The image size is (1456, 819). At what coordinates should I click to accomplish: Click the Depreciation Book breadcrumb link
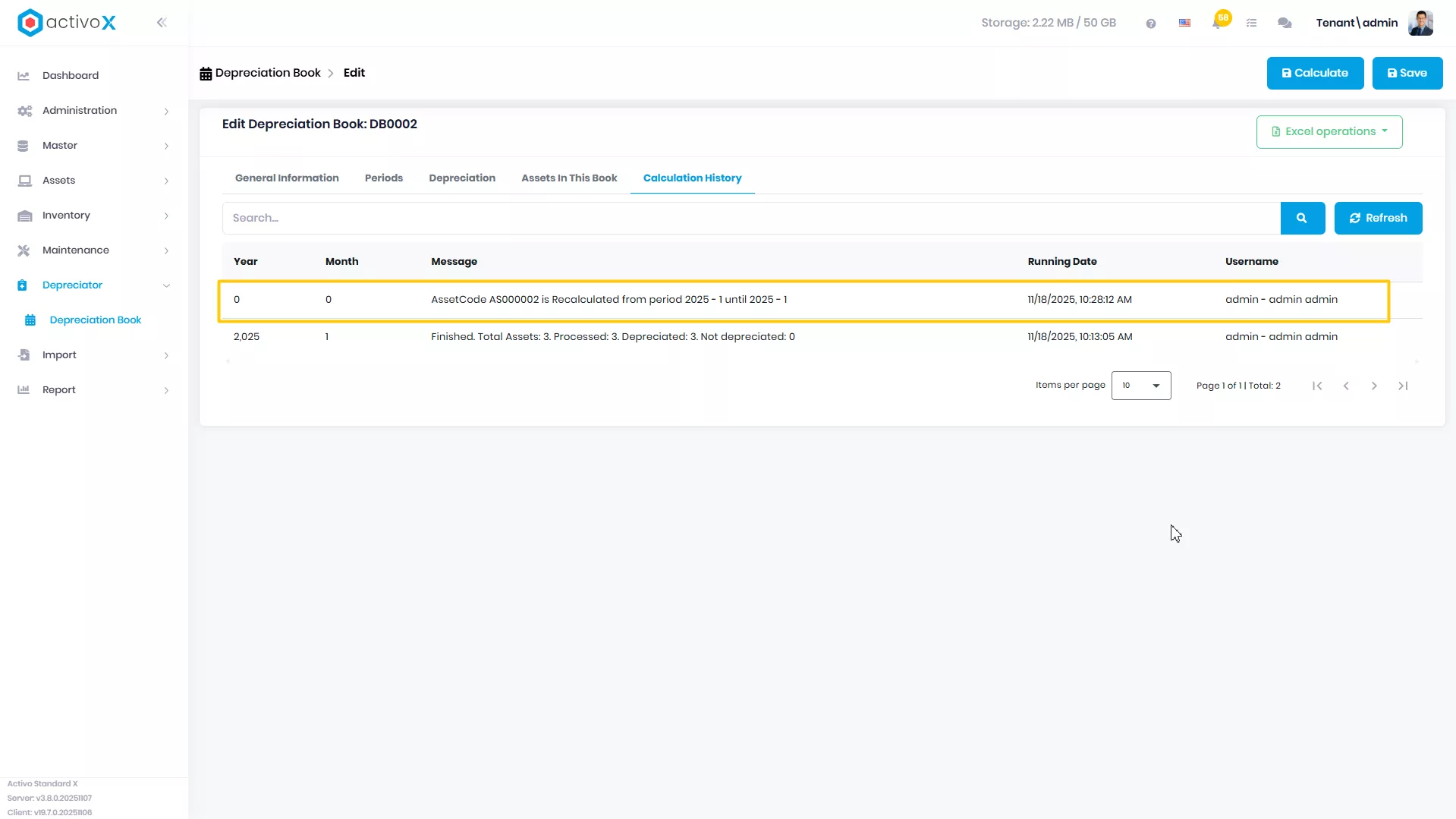click(268, 73)
